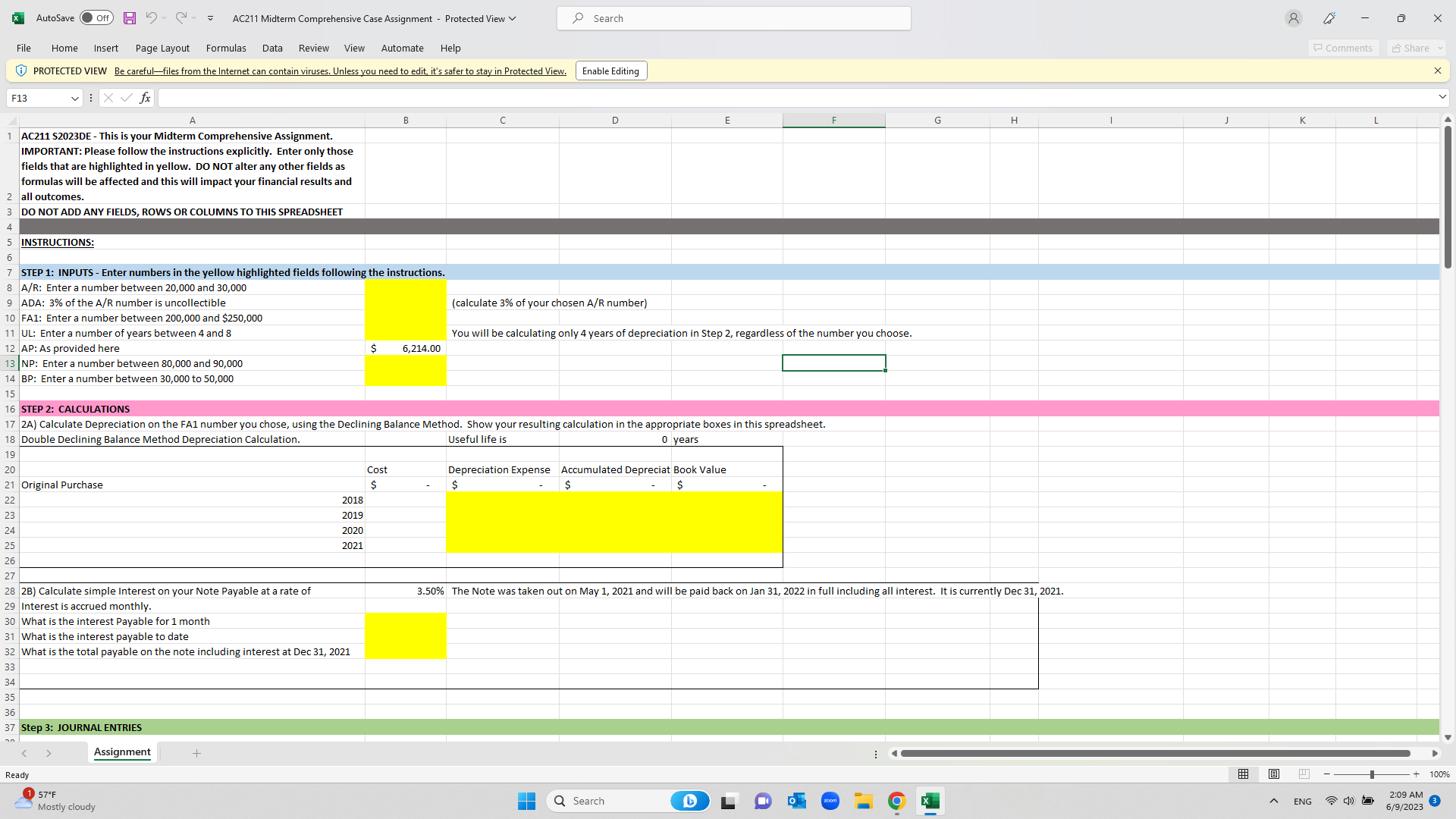Screen dimensions: 1456x819
Task: Open the pen drawing mode icon
Action: (x=1329, y=18)
